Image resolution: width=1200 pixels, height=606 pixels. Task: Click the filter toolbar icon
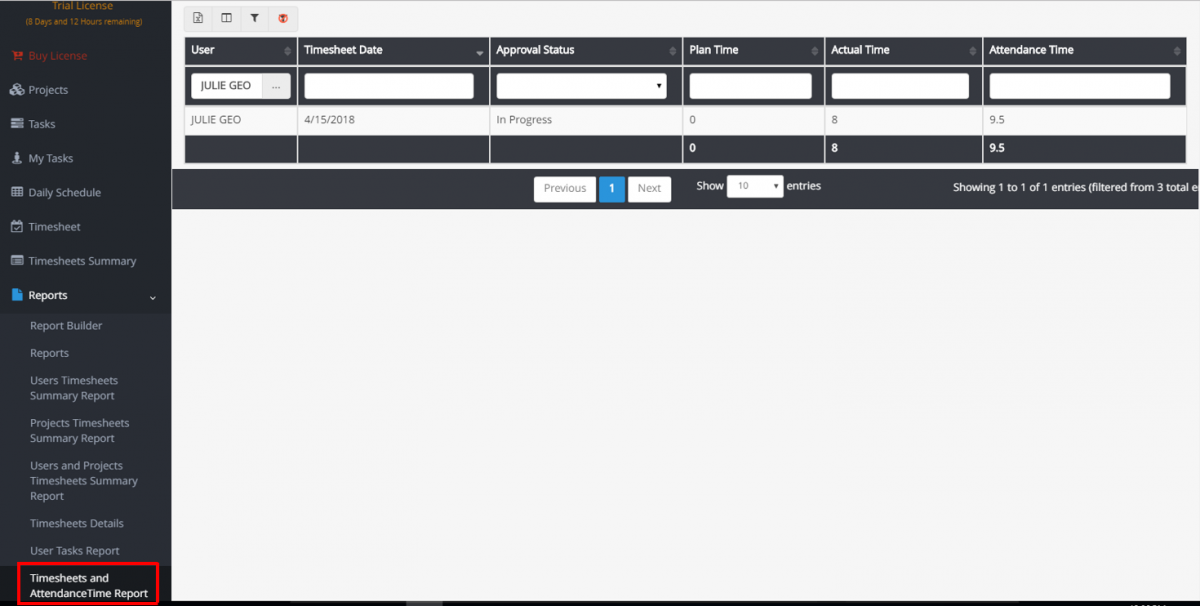pos(255,18)
